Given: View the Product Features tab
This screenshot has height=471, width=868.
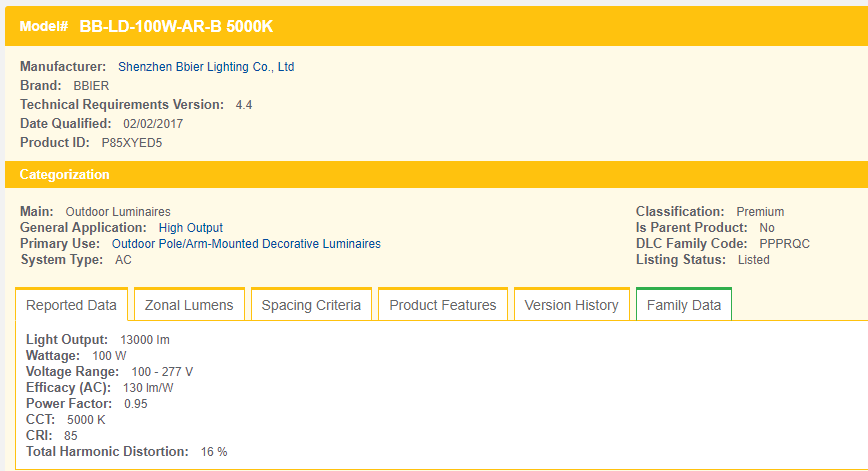Looking at the screenshot, I should click(443, 305).
